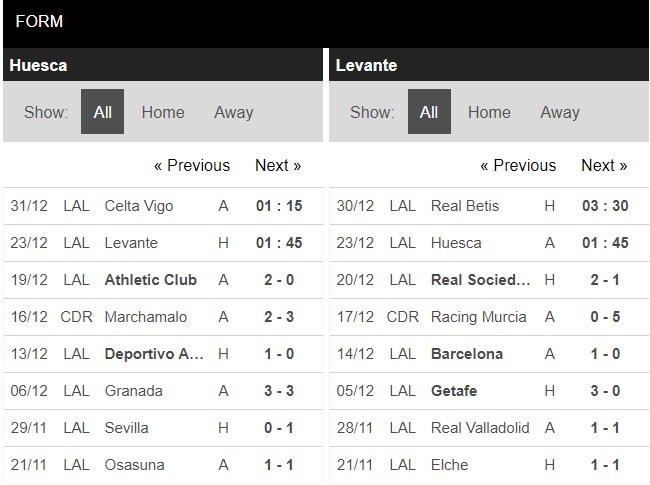The height and width of the screenshot is (485, 650).
Task: Click Next » in Levante panel
Action: (604, 165)
